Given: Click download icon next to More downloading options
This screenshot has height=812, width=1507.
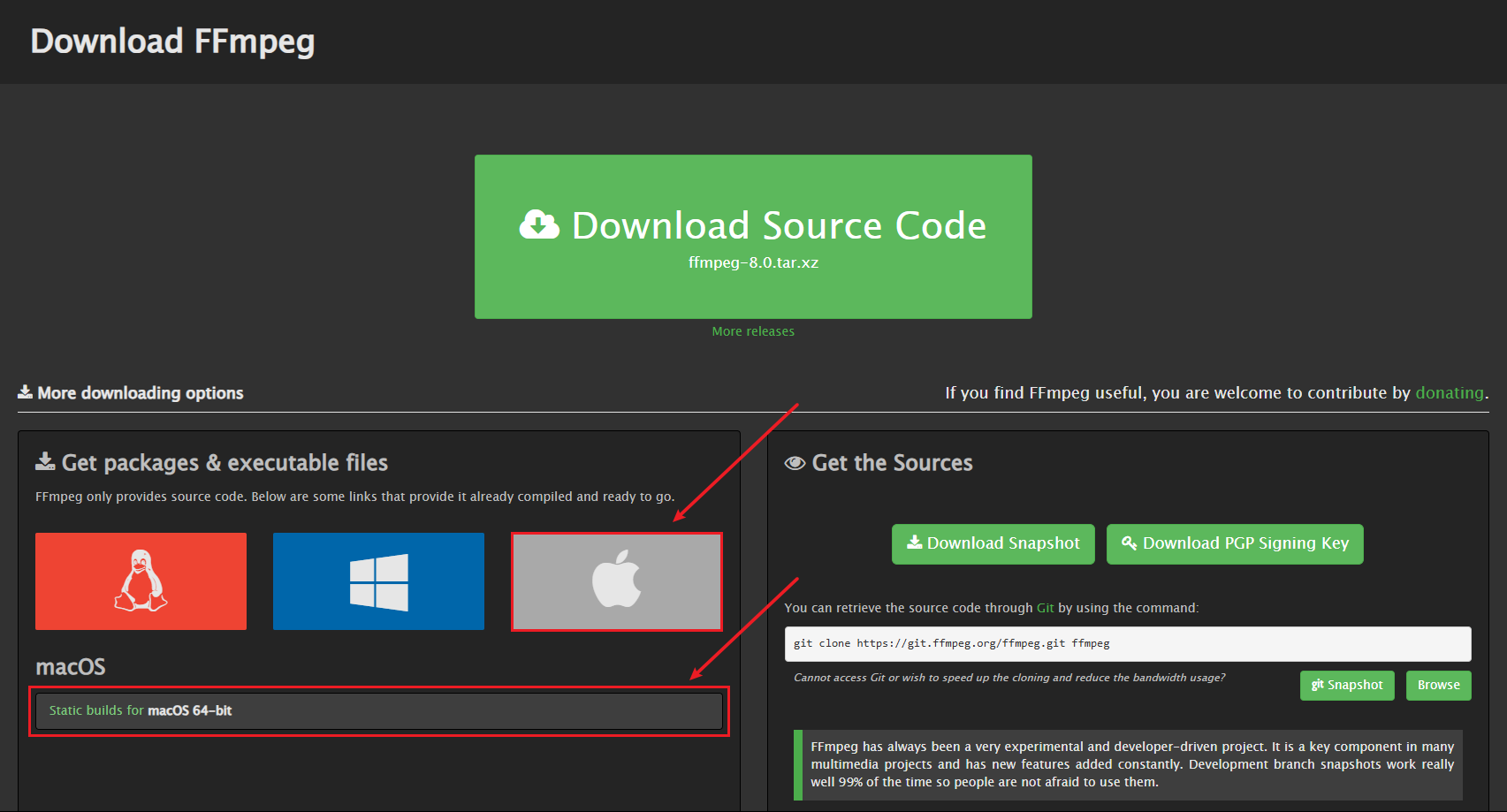Looking at the screenshot, I should pyautogui.click(x=26, y=391).
